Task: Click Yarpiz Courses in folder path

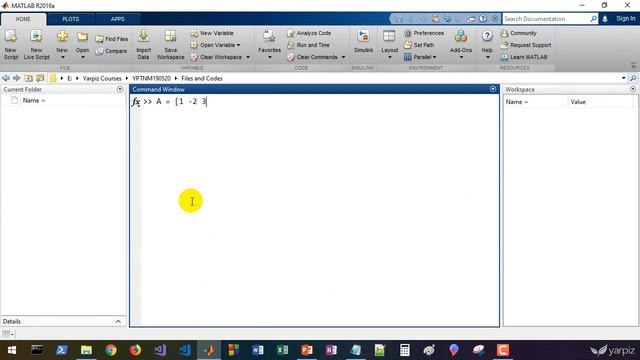Action: click(x=102, y=78)
